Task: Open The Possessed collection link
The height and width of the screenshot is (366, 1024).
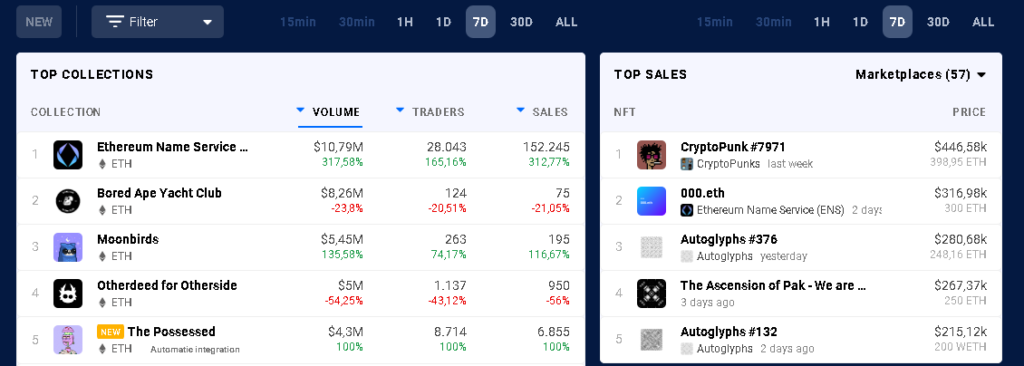Action: pos(171,332)
